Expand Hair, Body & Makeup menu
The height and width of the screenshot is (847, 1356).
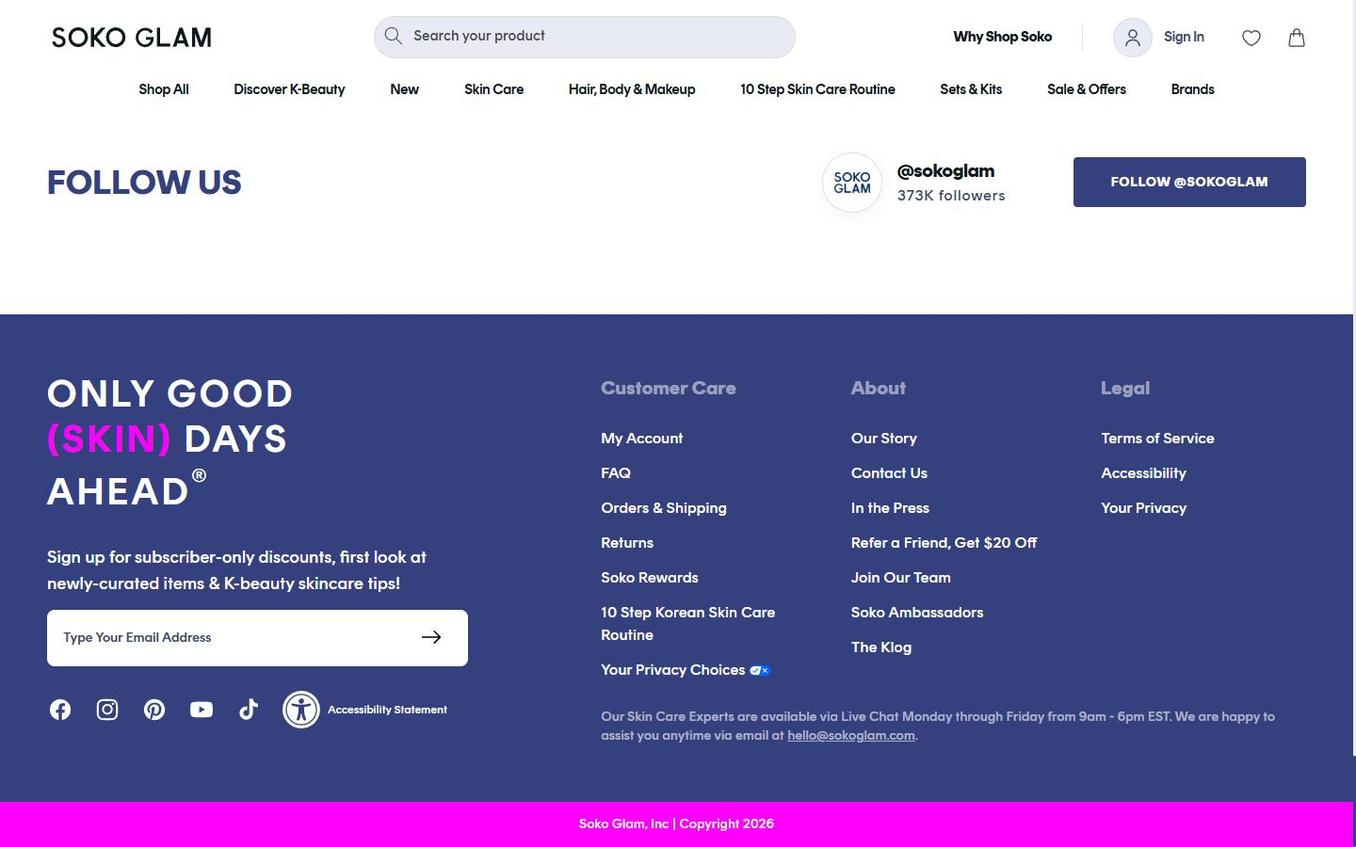pos(631,90)
